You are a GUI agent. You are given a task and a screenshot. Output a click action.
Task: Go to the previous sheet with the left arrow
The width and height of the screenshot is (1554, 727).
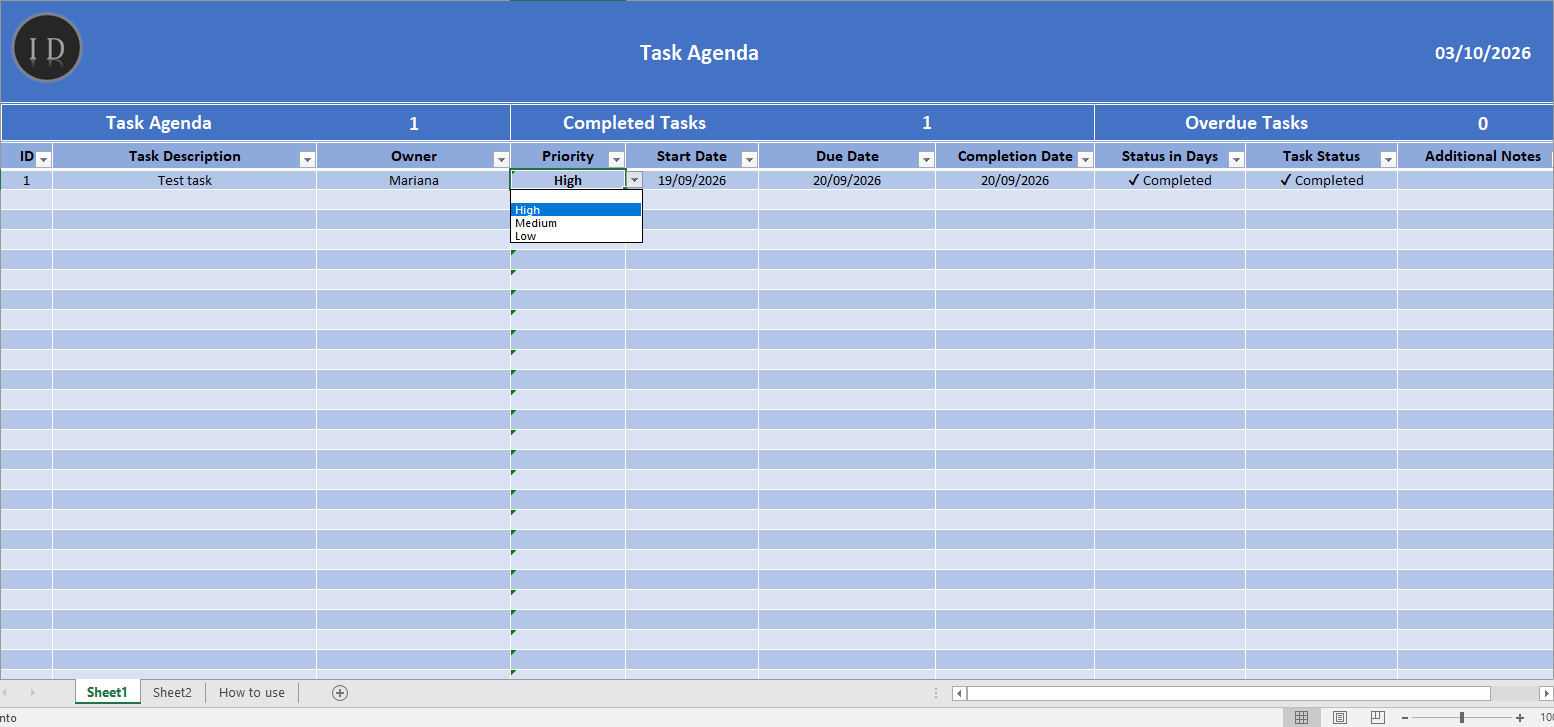click(5, 693)
